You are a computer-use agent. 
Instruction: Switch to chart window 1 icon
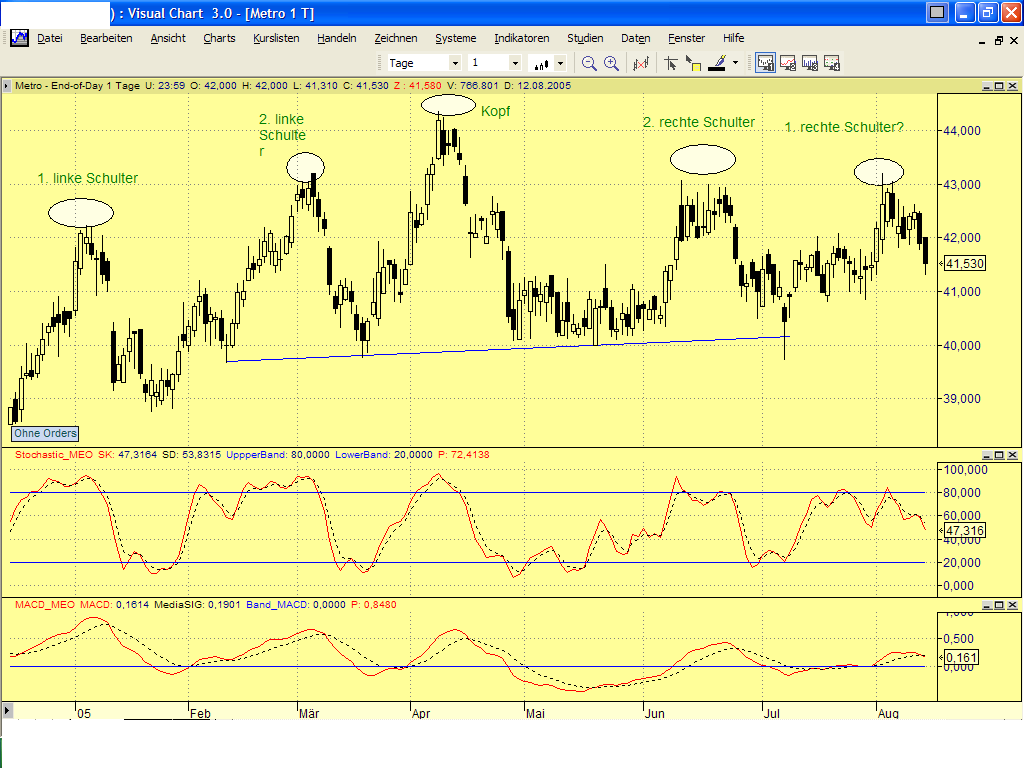click(765, 62)
